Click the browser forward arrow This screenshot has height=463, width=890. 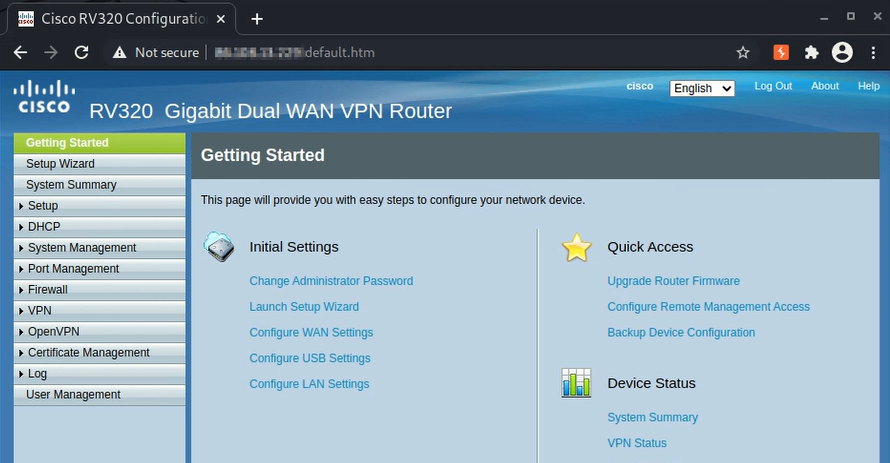point(51,53)
